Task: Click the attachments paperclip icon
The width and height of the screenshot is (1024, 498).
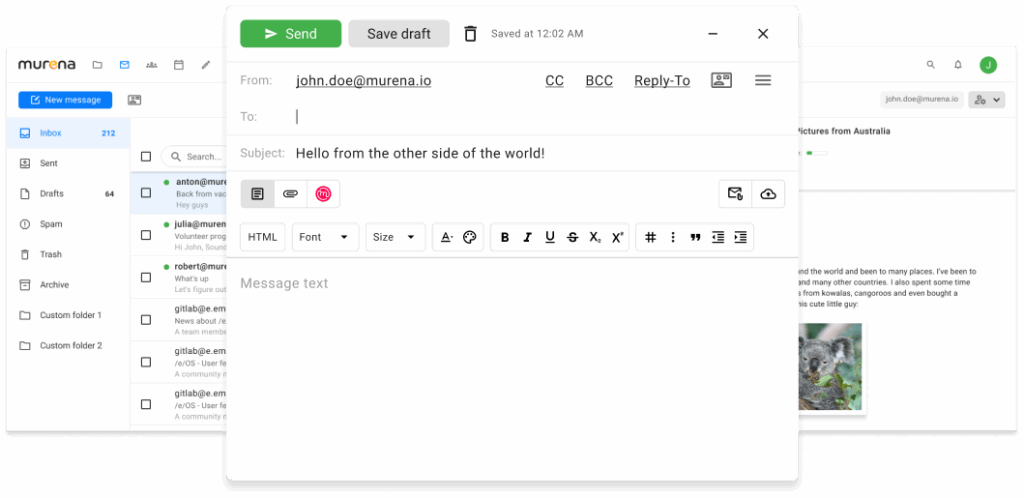Action: tap(290, 194)
